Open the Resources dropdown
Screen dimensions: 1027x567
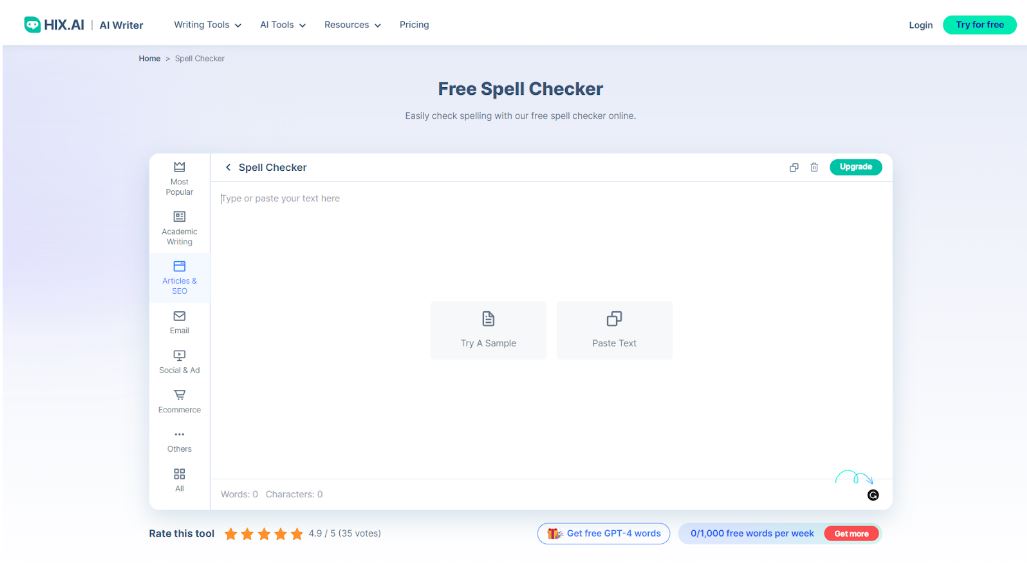click(352, 25)
